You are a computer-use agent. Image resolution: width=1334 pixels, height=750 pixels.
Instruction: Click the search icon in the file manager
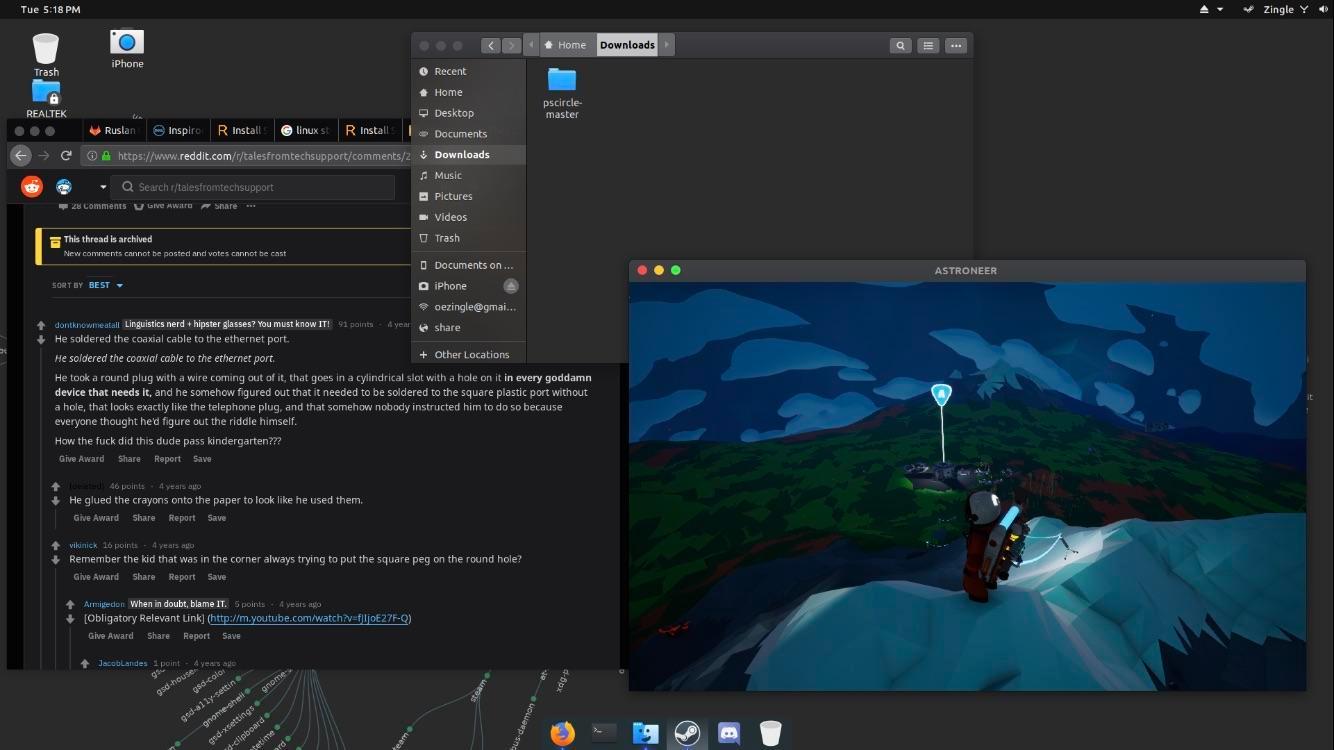pos(900,45)
